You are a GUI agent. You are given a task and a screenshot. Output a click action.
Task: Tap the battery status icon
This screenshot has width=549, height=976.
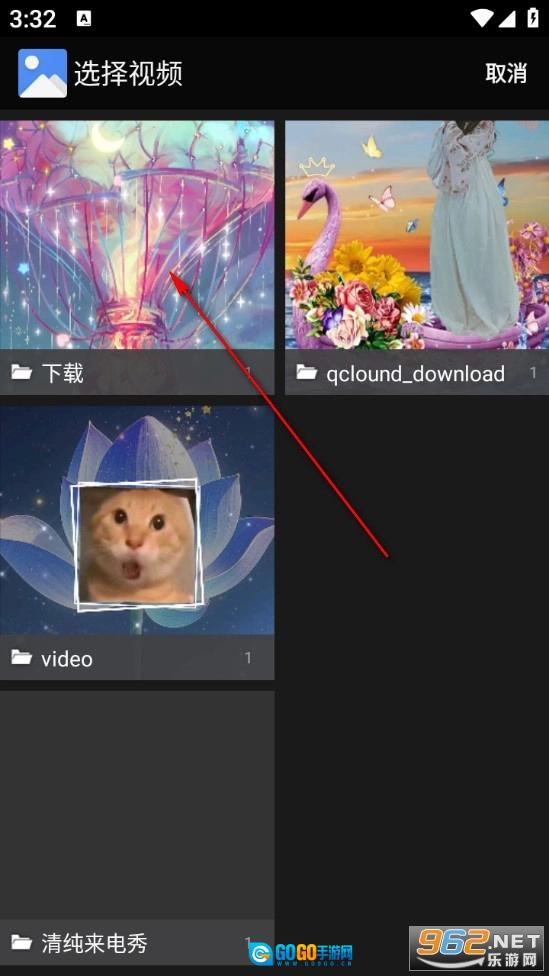tap(533, 17)
